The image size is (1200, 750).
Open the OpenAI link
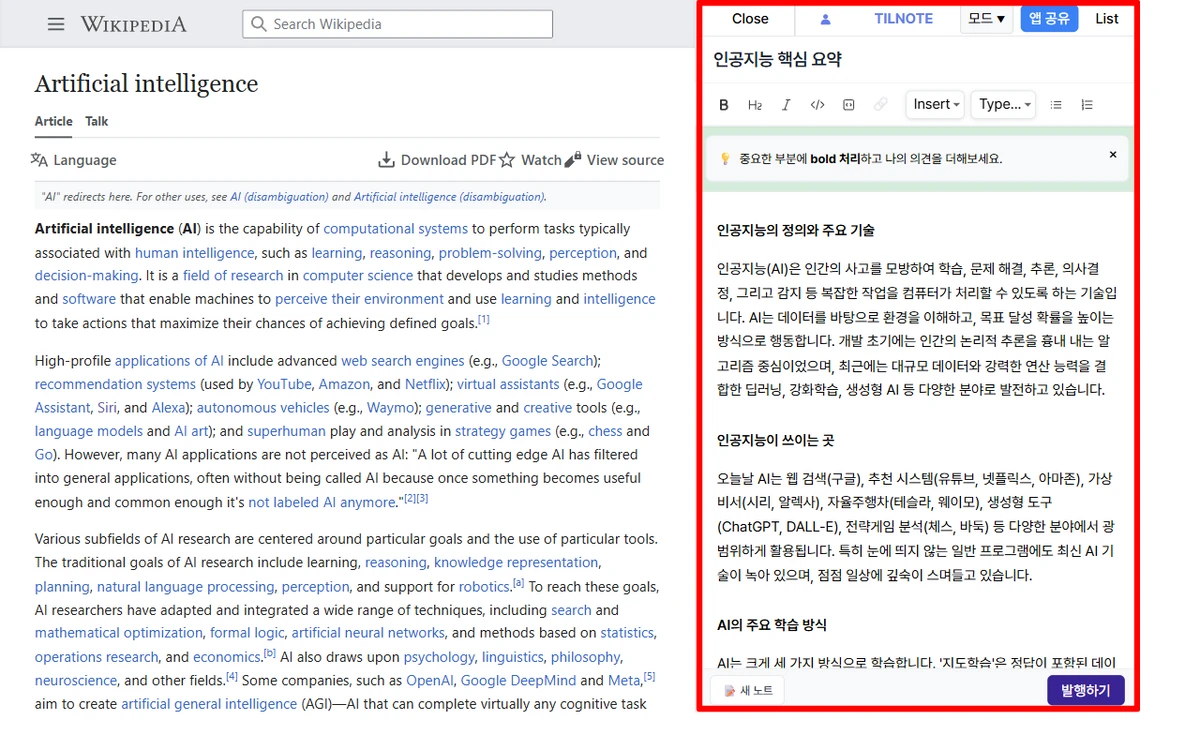(430, 680)
